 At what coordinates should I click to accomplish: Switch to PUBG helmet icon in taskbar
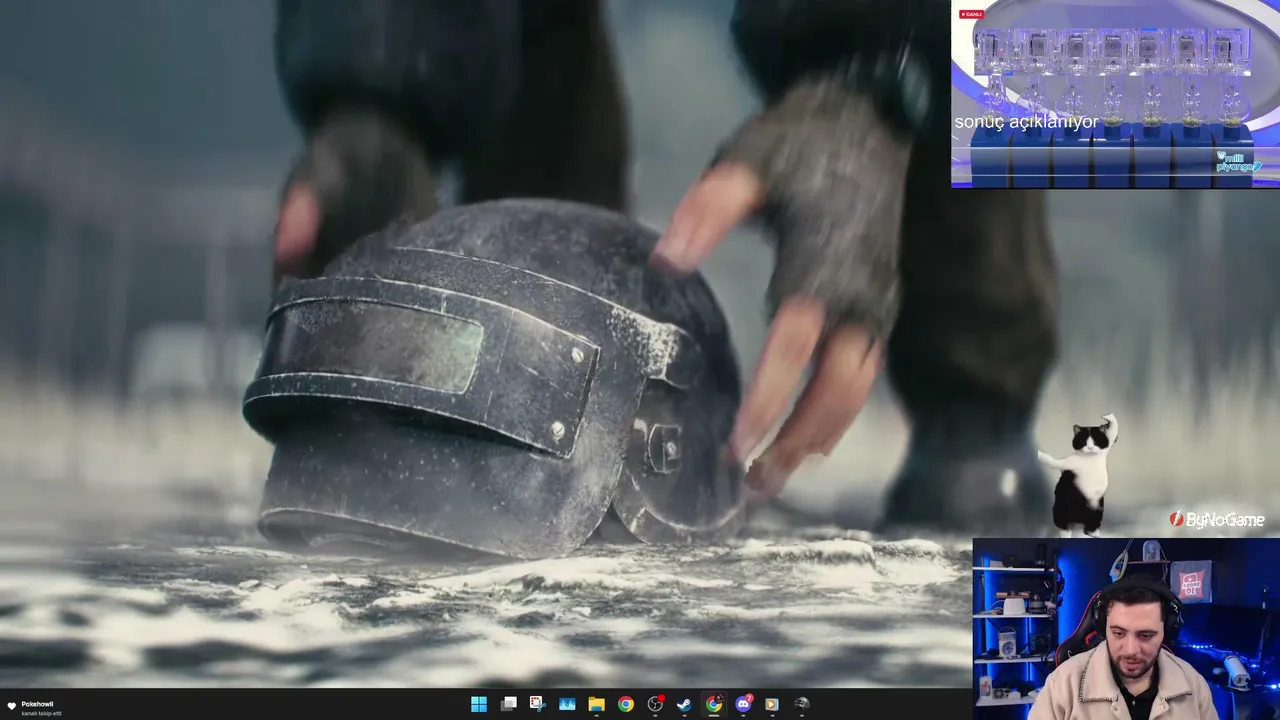pos(801,704)
